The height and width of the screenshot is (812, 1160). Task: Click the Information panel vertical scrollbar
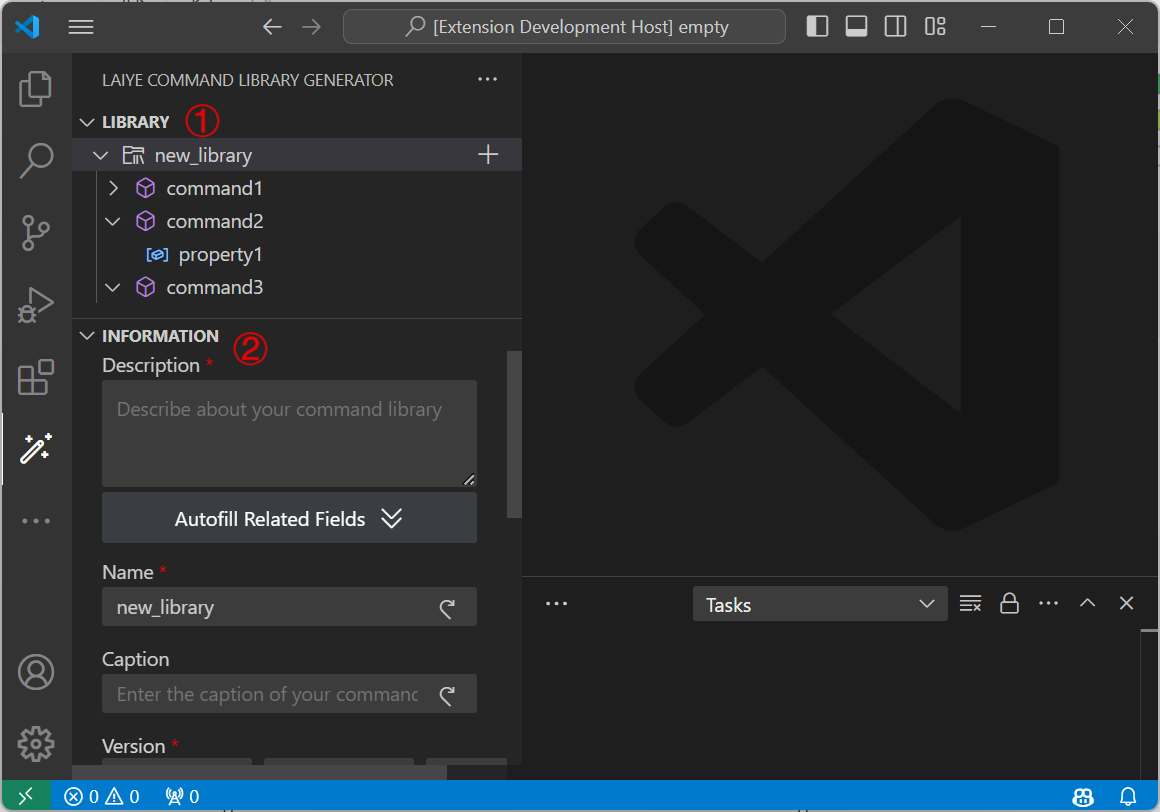click(x=514, y=435)
